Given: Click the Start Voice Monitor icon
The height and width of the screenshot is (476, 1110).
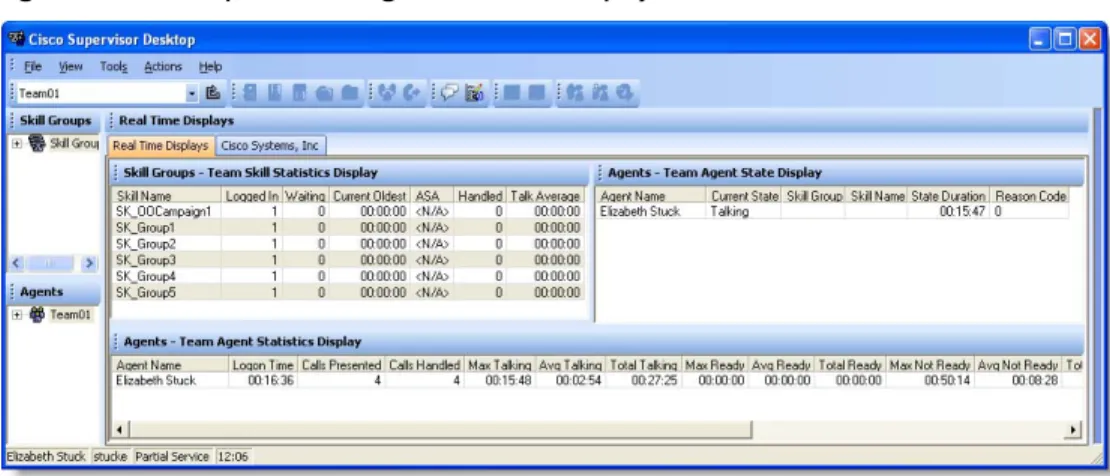Looking at the screenshot, I should 574,93.
